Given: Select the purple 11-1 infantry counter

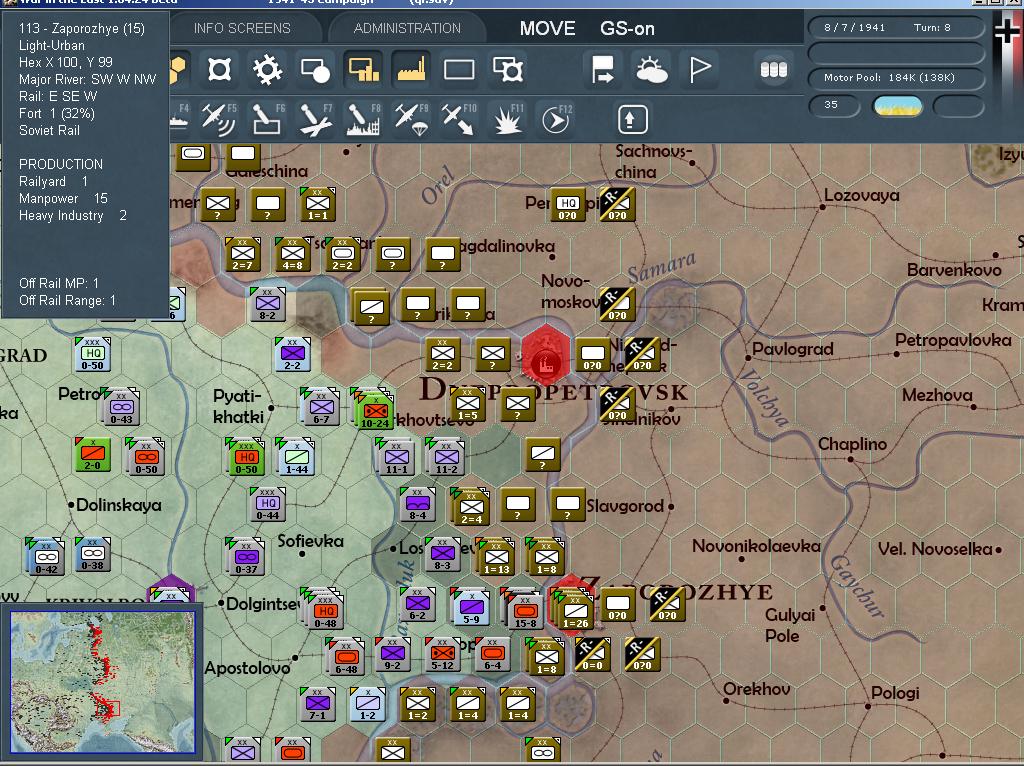Looking at the screenshot, I should [396, 456].
